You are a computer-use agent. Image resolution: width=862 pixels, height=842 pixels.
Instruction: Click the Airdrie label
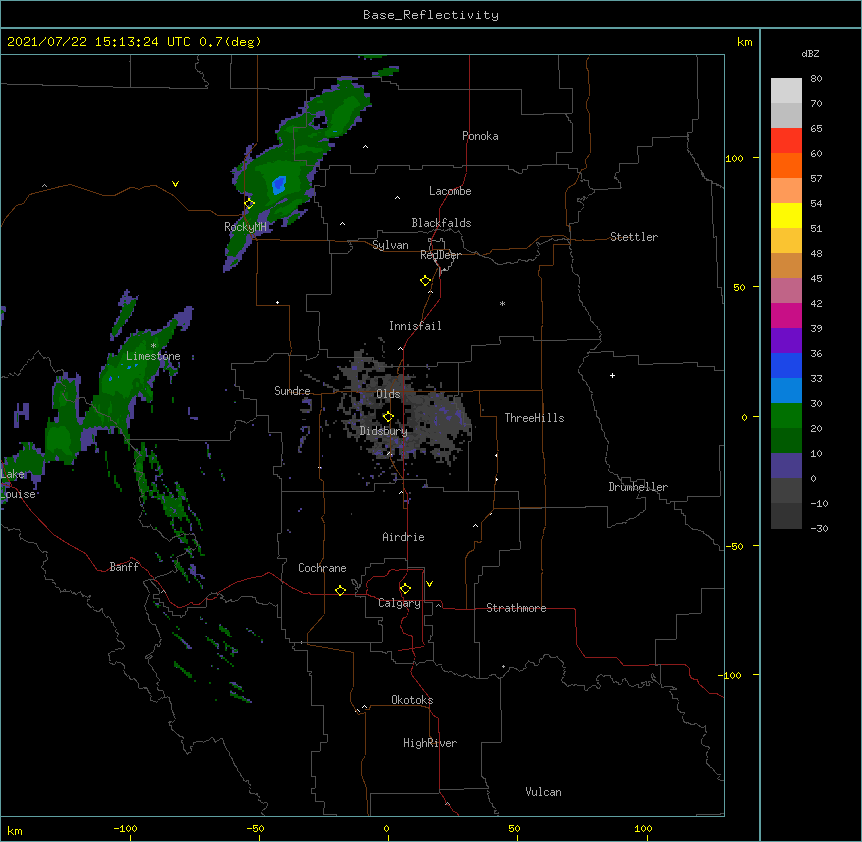[403, 537]
